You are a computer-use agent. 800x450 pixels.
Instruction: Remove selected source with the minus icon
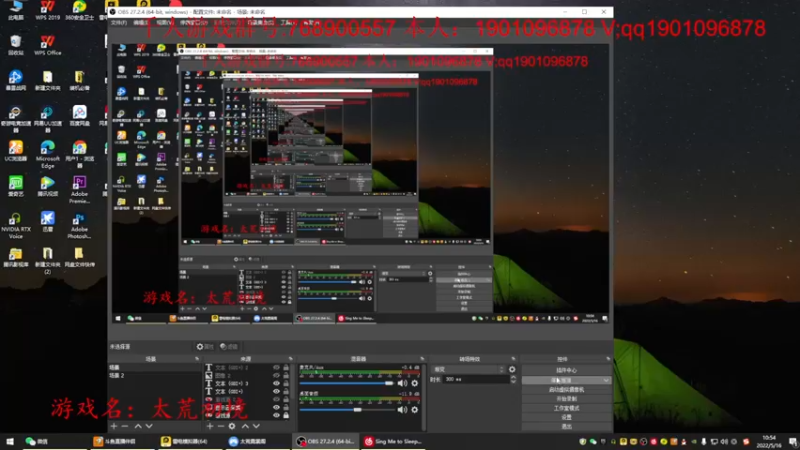tap(221, 426)
